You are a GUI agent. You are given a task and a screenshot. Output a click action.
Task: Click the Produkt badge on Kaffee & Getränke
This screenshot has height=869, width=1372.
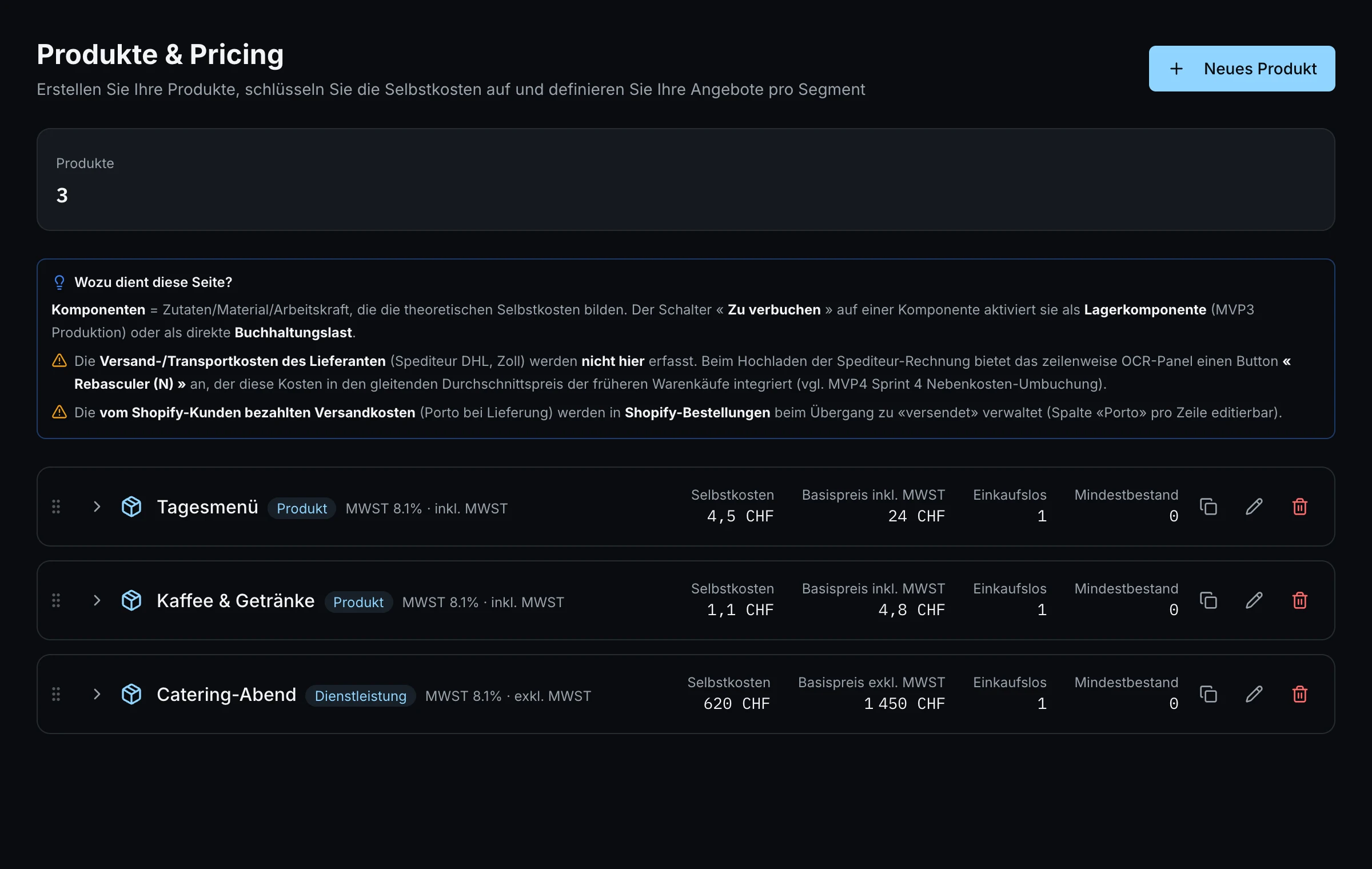pyautogui.click(x=358, y=602)
